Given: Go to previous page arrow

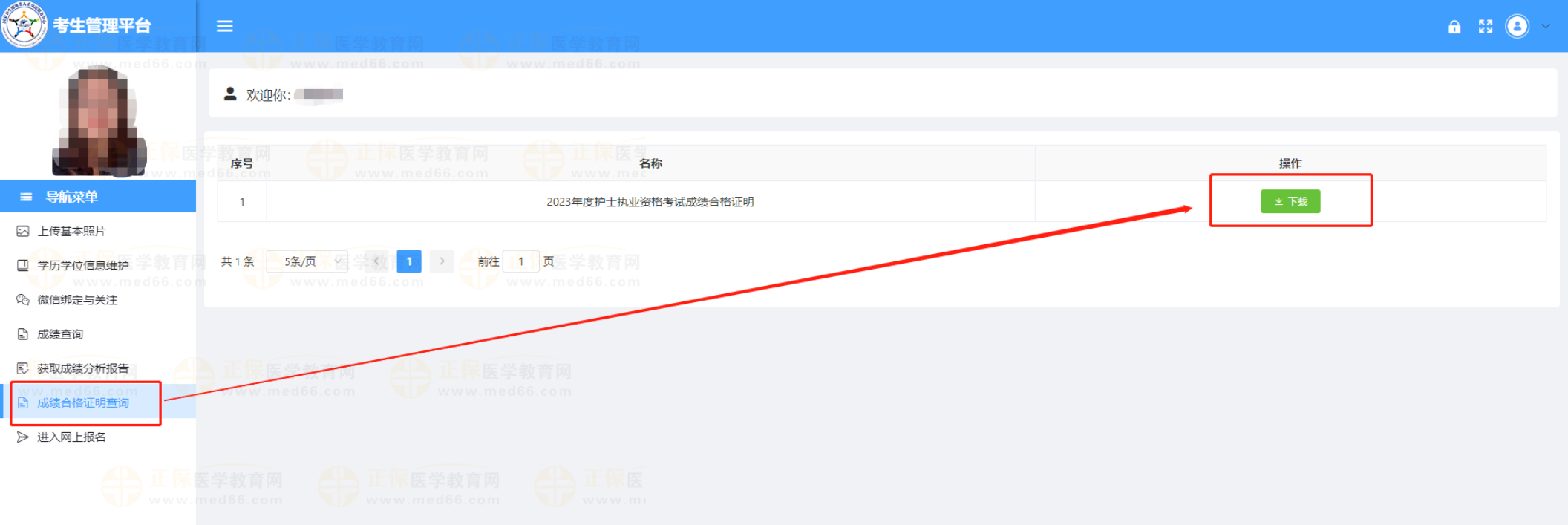Looking at the screenshot, I should [x=376, y=261].
